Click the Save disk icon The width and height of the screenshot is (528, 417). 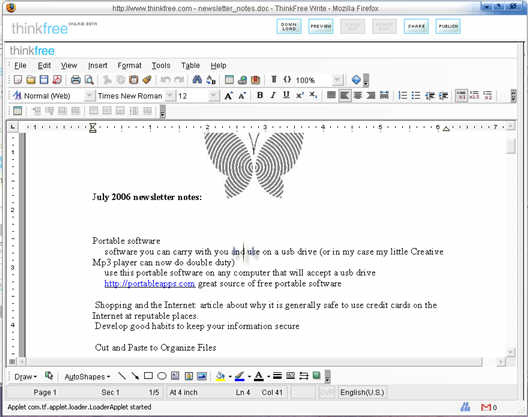44,80
